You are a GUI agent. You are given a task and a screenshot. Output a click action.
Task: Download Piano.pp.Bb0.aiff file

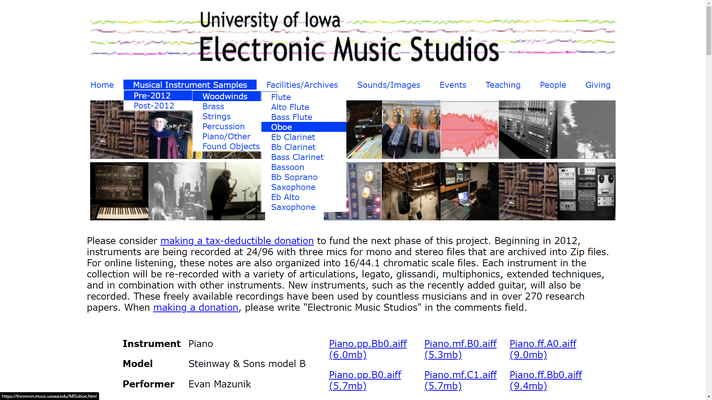point(368,349)
